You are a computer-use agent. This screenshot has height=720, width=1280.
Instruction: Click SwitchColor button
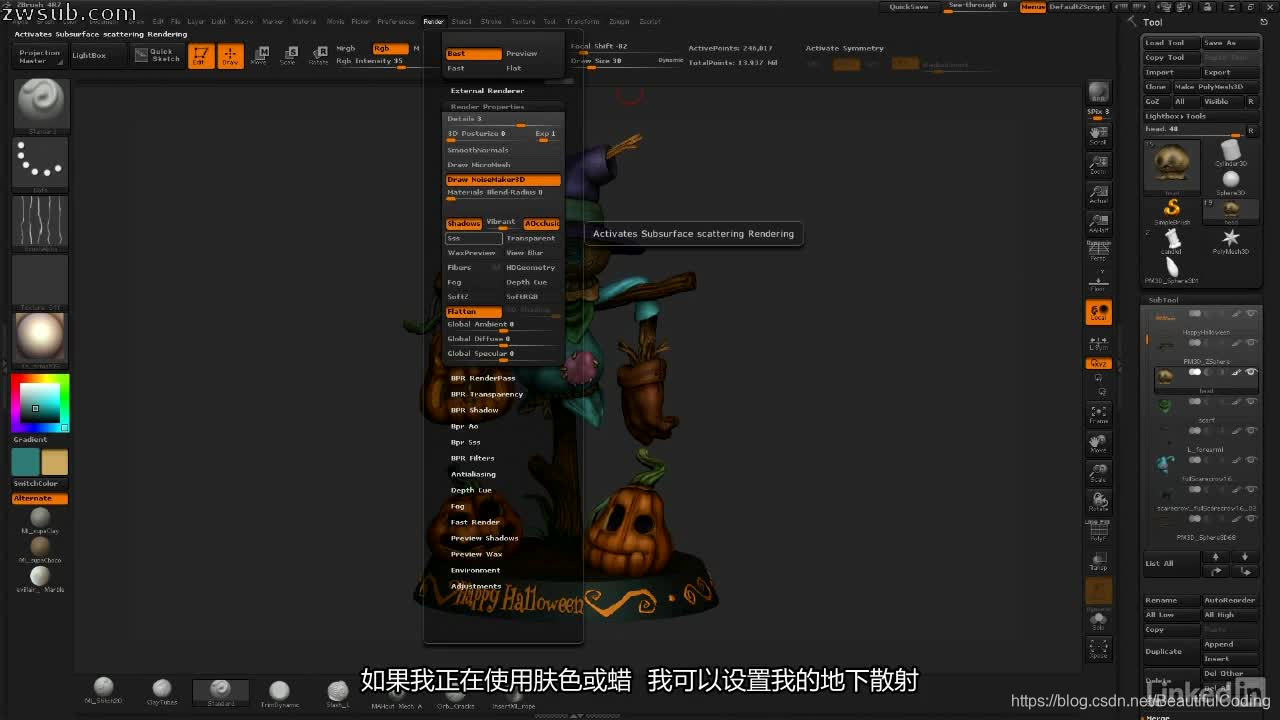click(40, 484)
